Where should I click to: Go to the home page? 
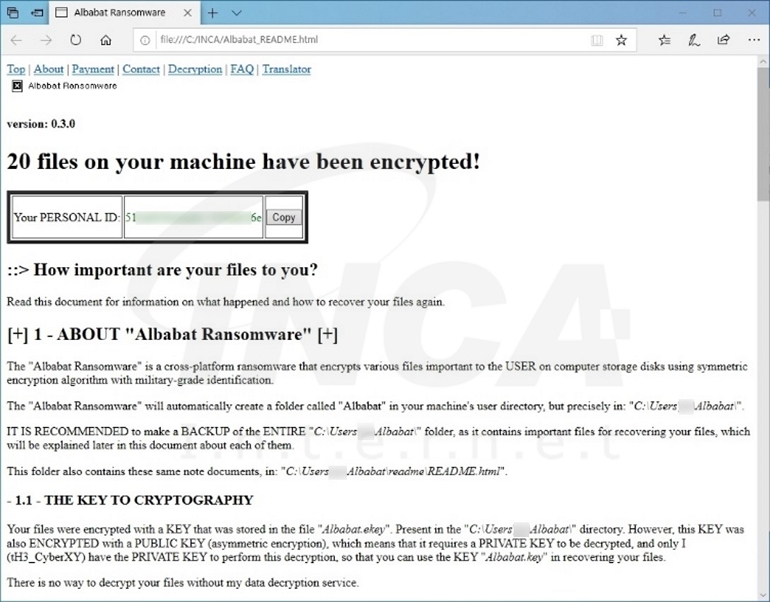click(106, 40)
